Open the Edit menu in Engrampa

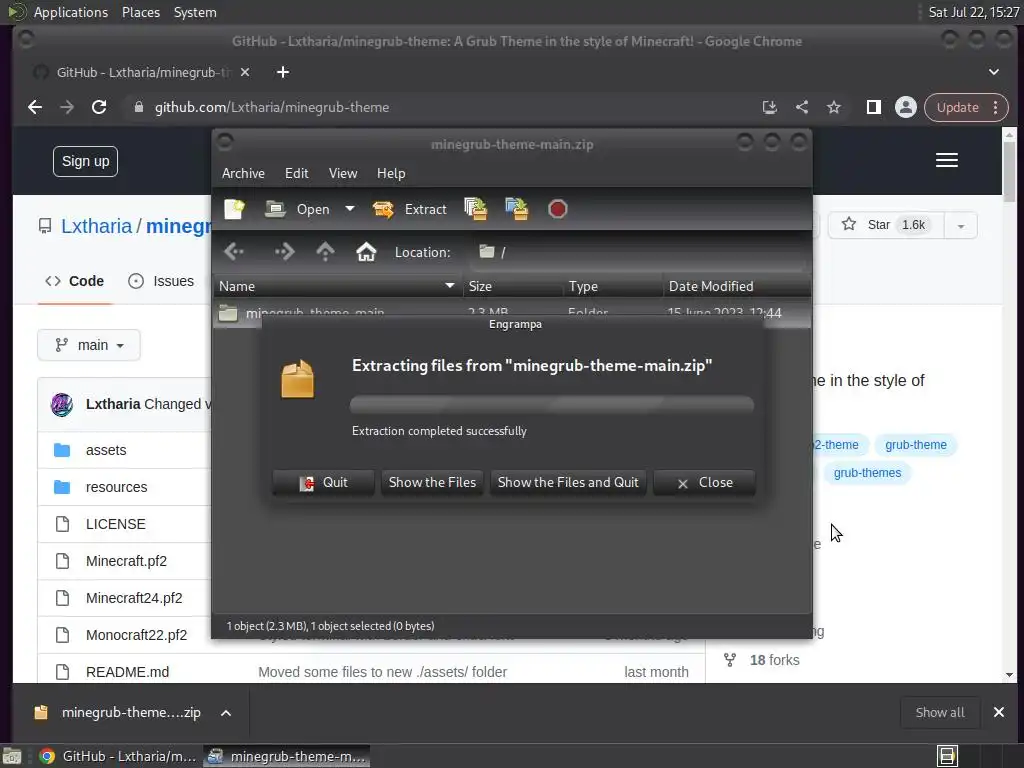click(296, 173)
